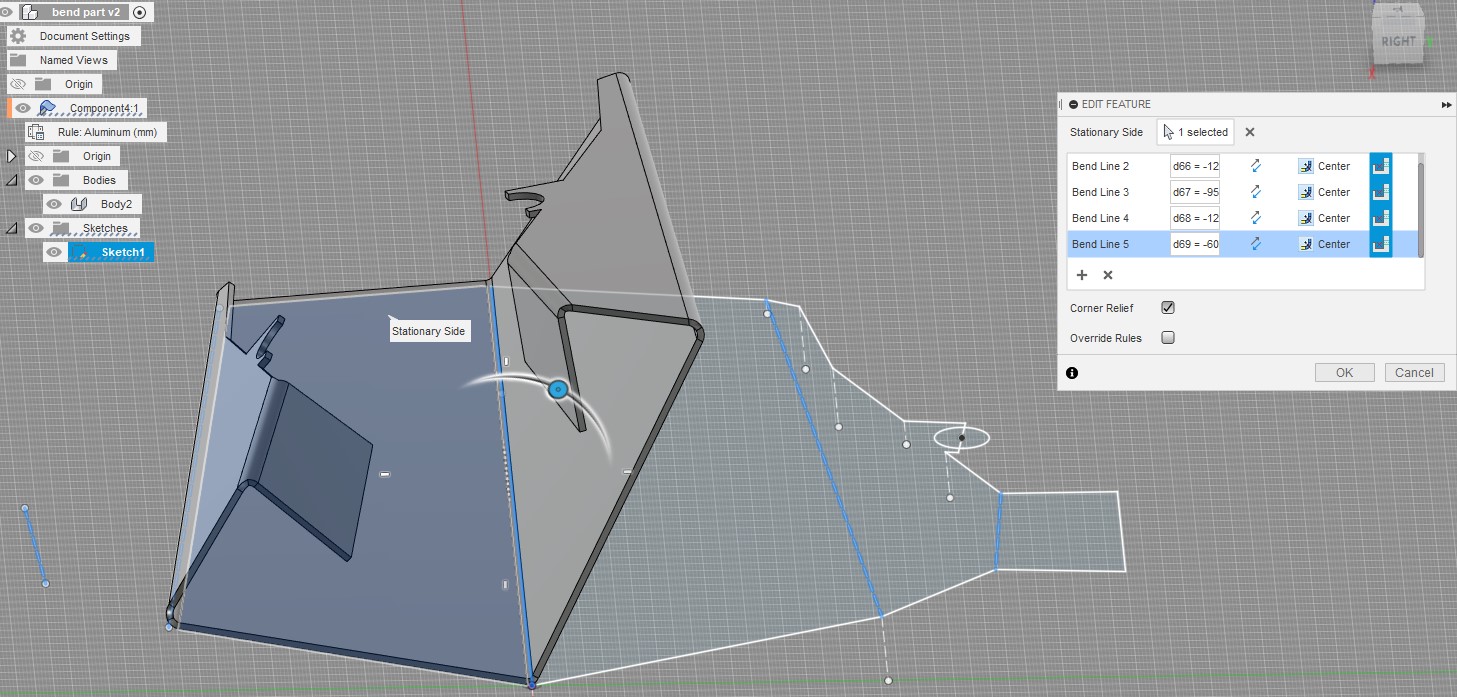The image size is (1457, 697).
Task: Edit the d69 bend angle value field
Action: pyautogui.click(x=1195, y=244)
